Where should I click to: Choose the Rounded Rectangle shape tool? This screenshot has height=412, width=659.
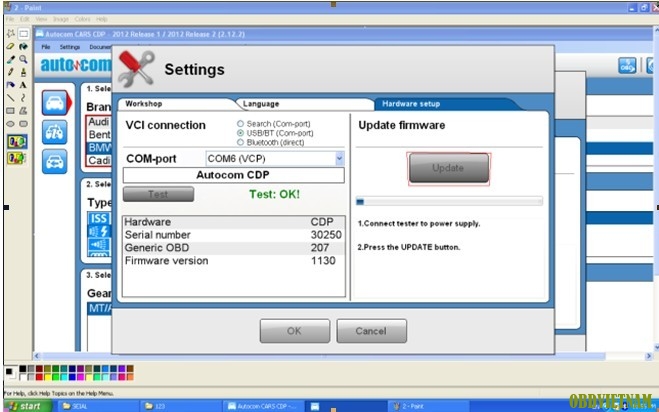pyautogui.click(x=24, y=124)
